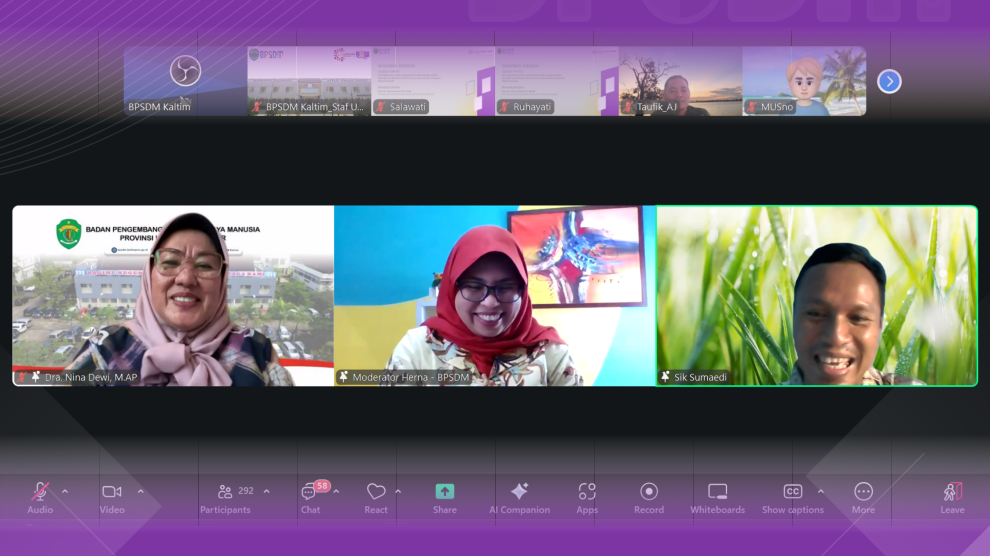This screenshot has height=556, width=990.
Task: Select Sik Sumaedi video tile
Action: [816, 296]
